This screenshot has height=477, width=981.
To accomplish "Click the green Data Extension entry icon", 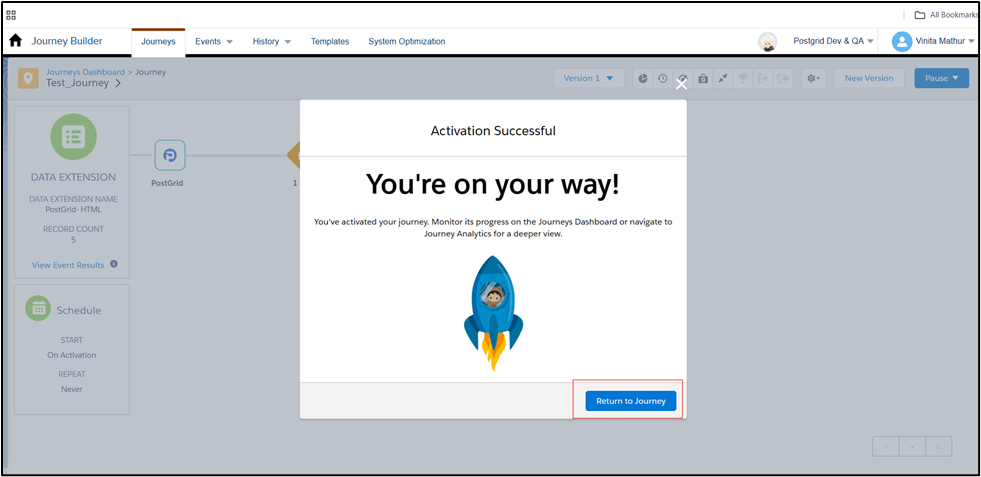I will point(73,136).
